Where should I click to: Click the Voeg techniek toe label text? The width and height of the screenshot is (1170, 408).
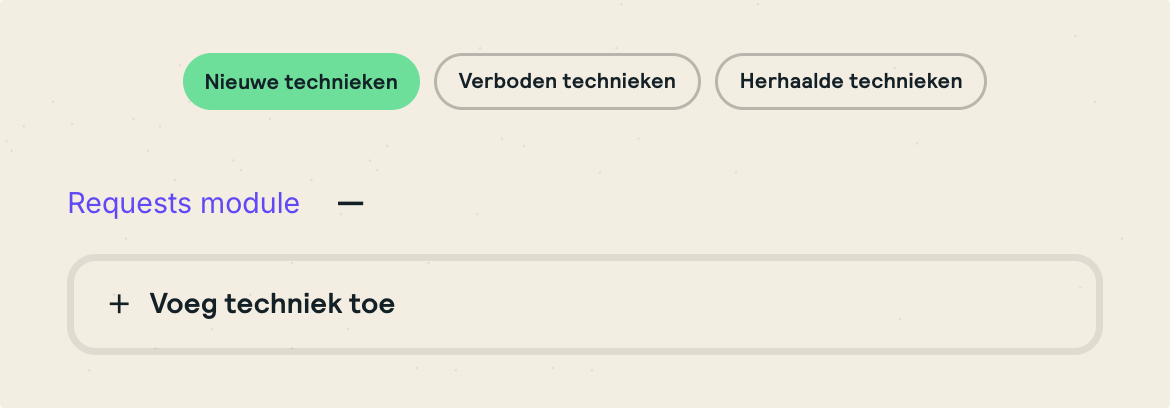272,304
